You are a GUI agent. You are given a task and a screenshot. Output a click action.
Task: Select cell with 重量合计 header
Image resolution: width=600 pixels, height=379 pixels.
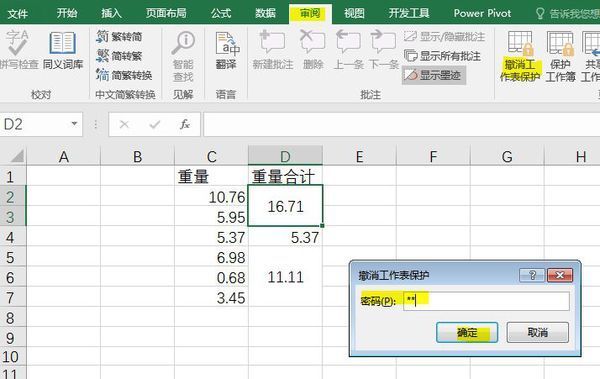click(285, 176)
